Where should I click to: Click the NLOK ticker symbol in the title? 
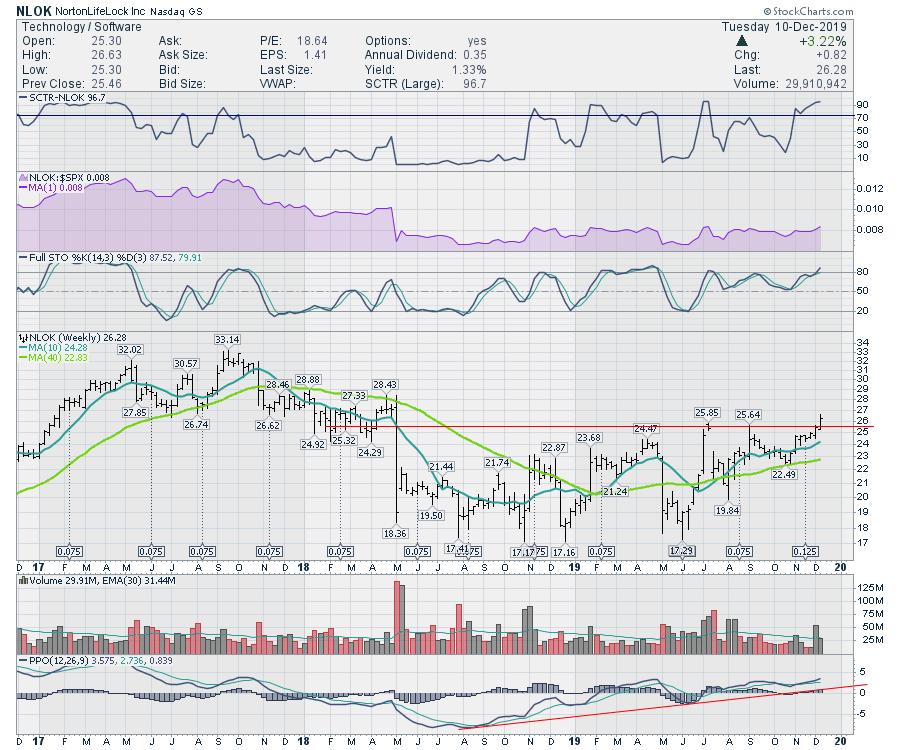click(34, 11)
